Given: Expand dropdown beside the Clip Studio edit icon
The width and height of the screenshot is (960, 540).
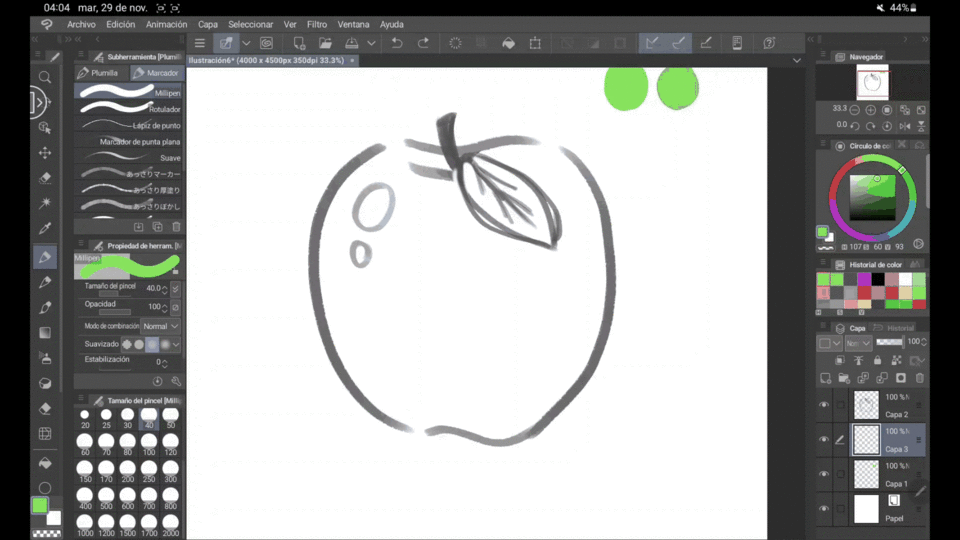Looking at the screenshot, I should (x=246, y=43).
